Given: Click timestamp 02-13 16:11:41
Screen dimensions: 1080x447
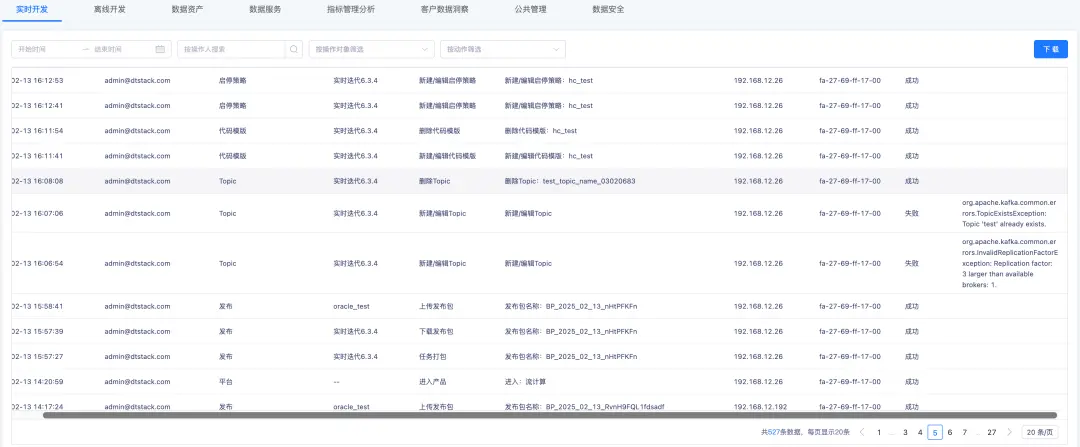Looking at the screenshot, I should (x=38, y=156).
